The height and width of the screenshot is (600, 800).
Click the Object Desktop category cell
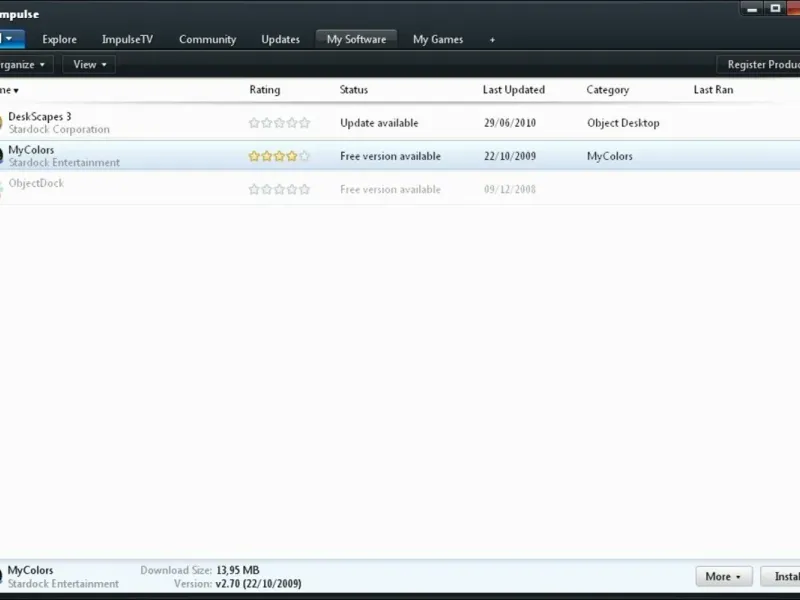623,123
